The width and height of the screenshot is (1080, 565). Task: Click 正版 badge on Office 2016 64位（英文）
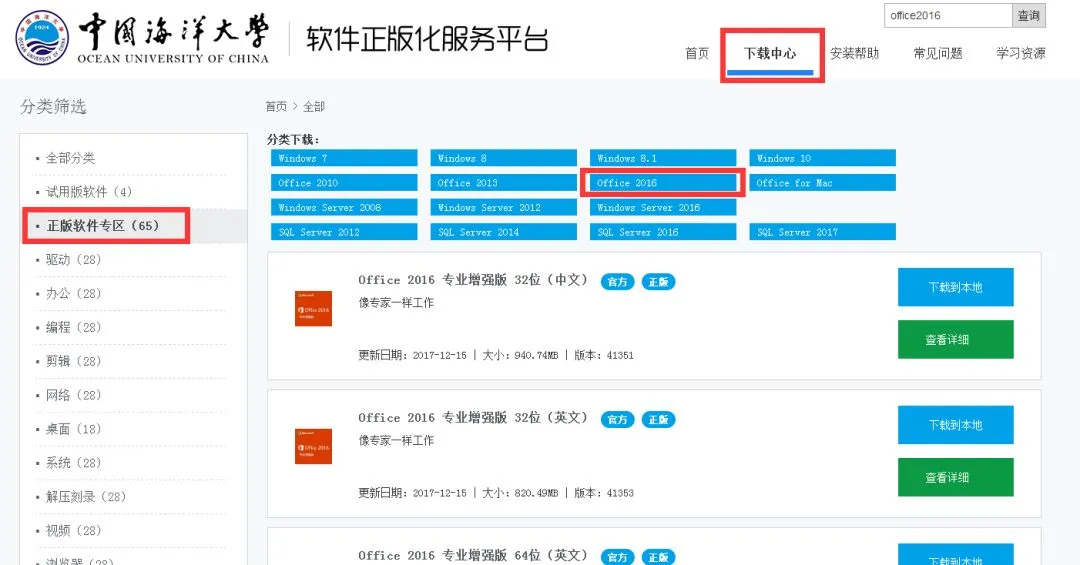(x=658, y=557)
